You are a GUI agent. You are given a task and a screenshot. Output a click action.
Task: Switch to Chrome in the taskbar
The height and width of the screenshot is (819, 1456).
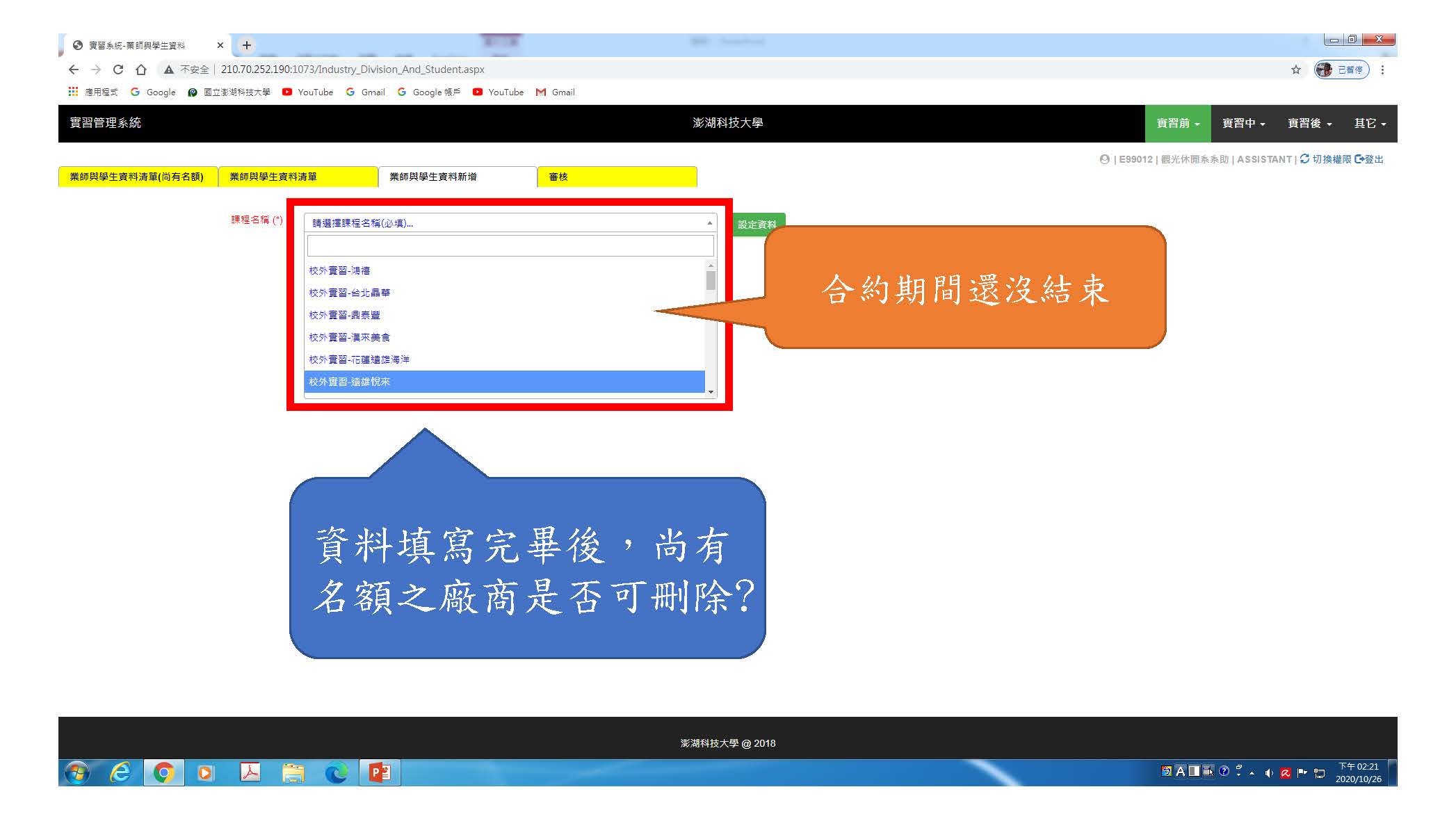tap(163, 772)
